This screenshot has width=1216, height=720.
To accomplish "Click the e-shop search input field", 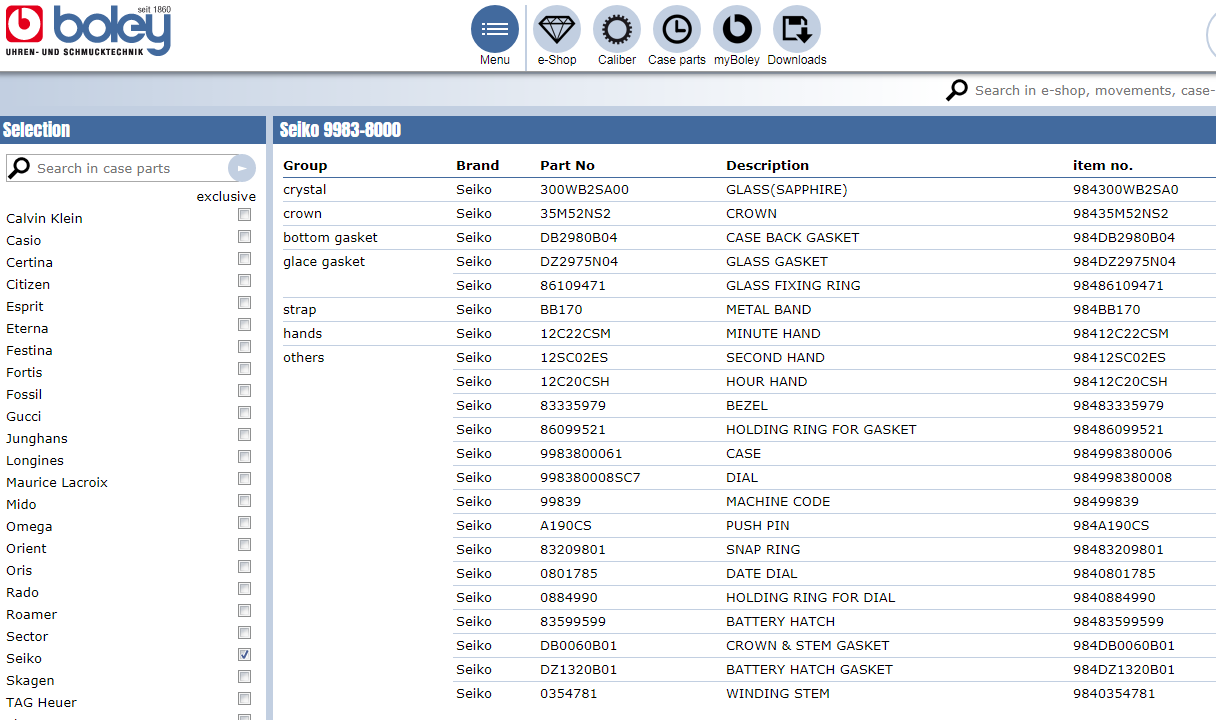I will [1090, 90].
